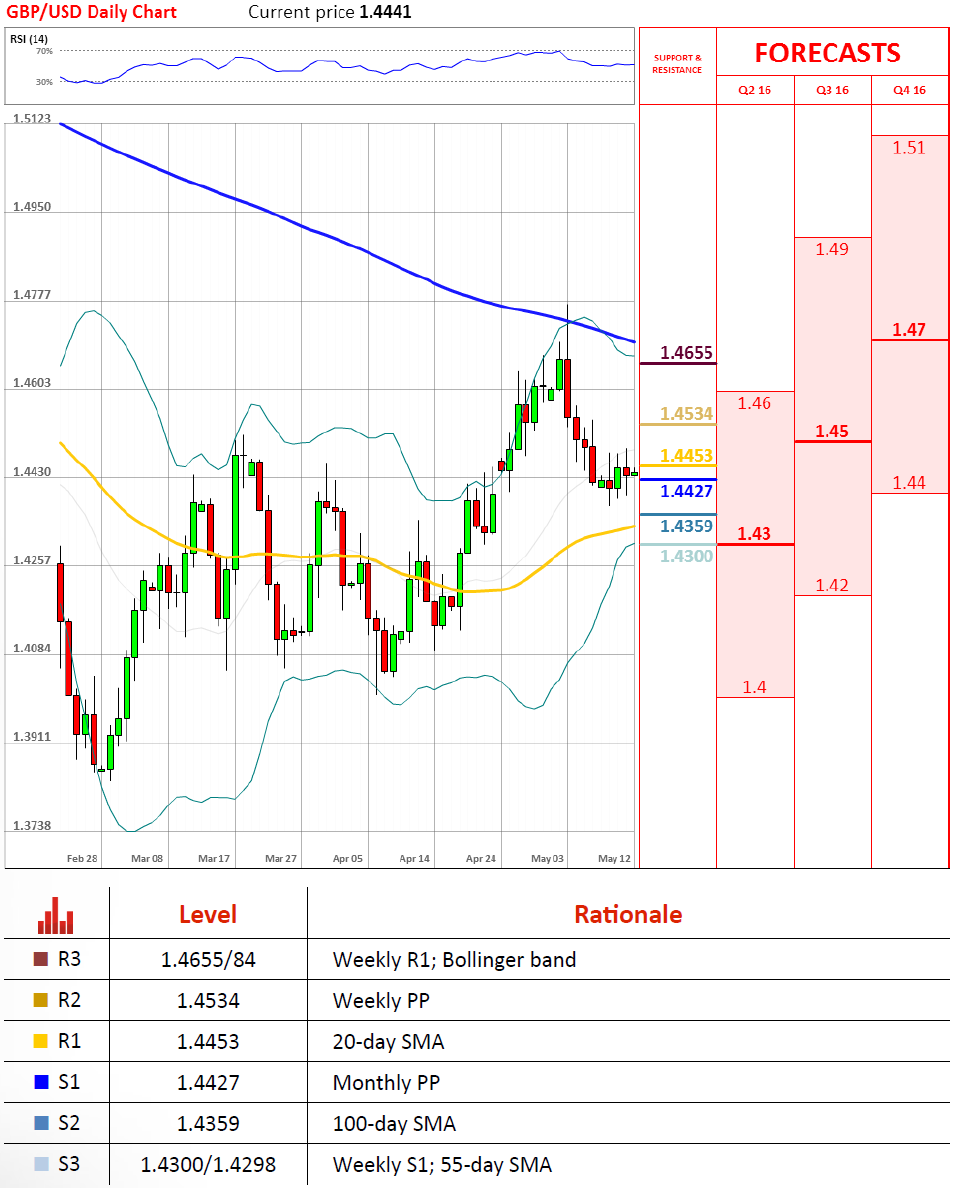
Task: Click the RSI (14) label
Action: pos(29,39)
